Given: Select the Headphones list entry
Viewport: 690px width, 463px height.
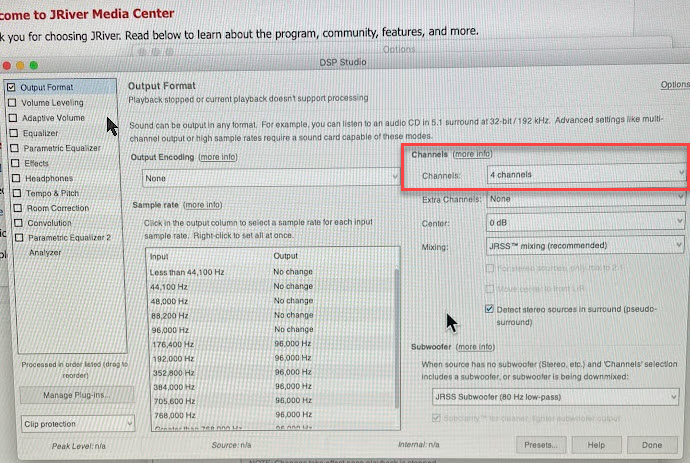Looking at the screenshot, I should (x=49, y=178).
